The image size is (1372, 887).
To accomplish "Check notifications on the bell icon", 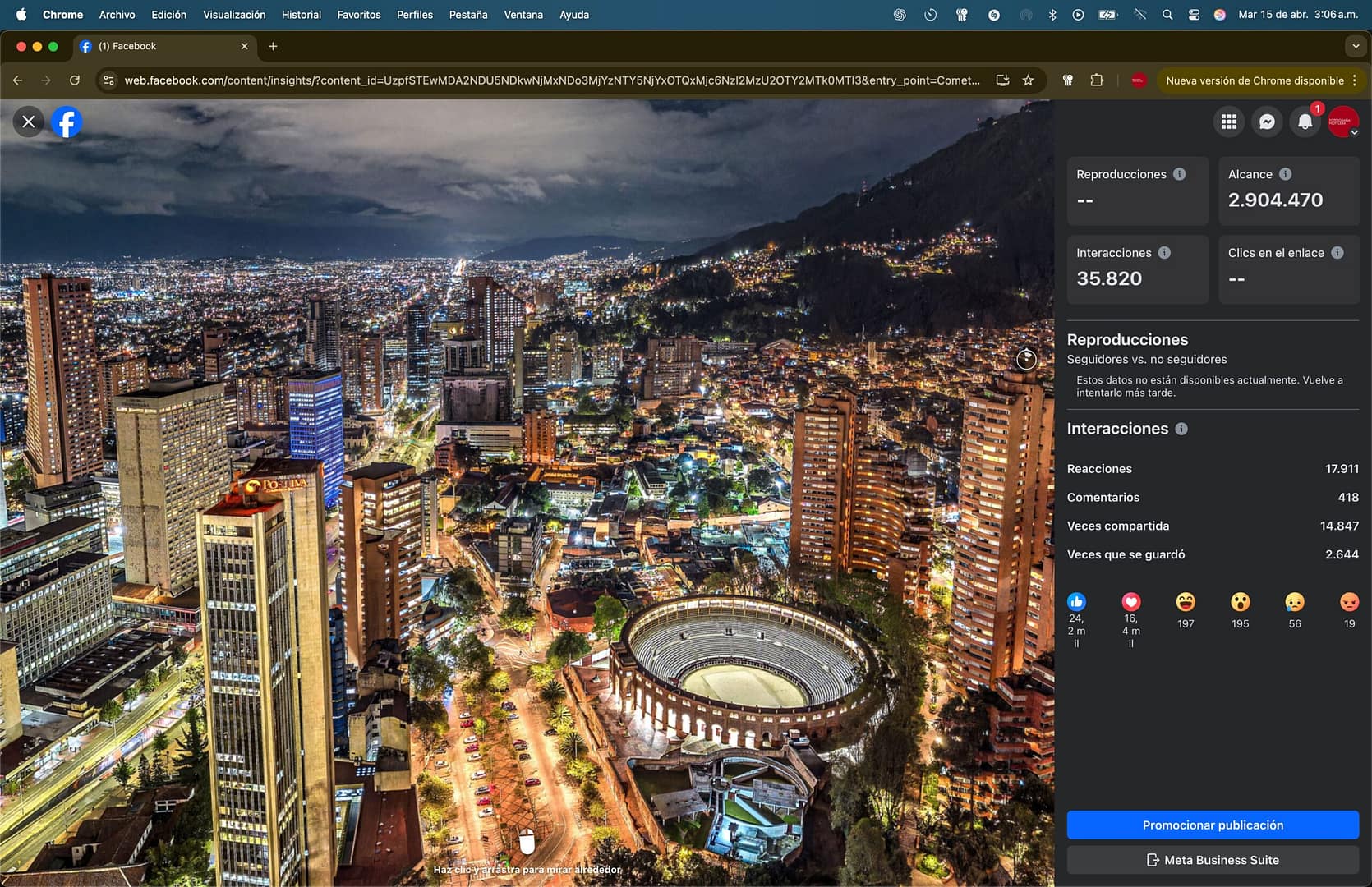I will coord(1305,122).
